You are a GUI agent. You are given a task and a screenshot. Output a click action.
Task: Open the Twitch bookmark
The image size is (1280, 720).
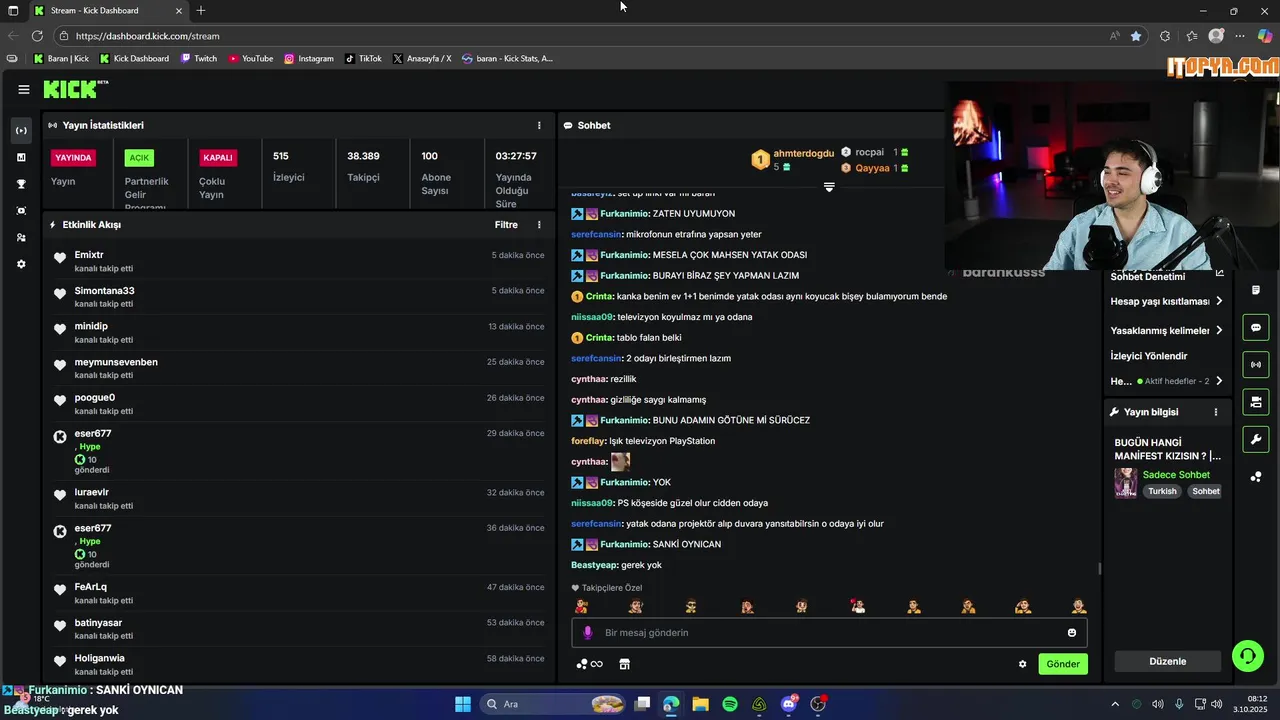click(x=199, y=59)
